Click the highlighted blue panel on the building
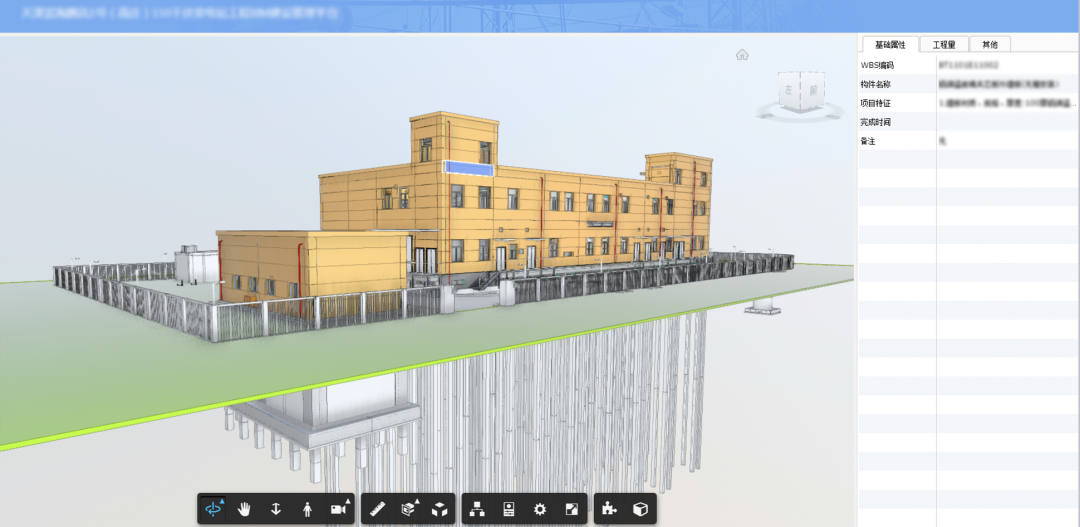1080x527 pixels. tap(469, 167)
